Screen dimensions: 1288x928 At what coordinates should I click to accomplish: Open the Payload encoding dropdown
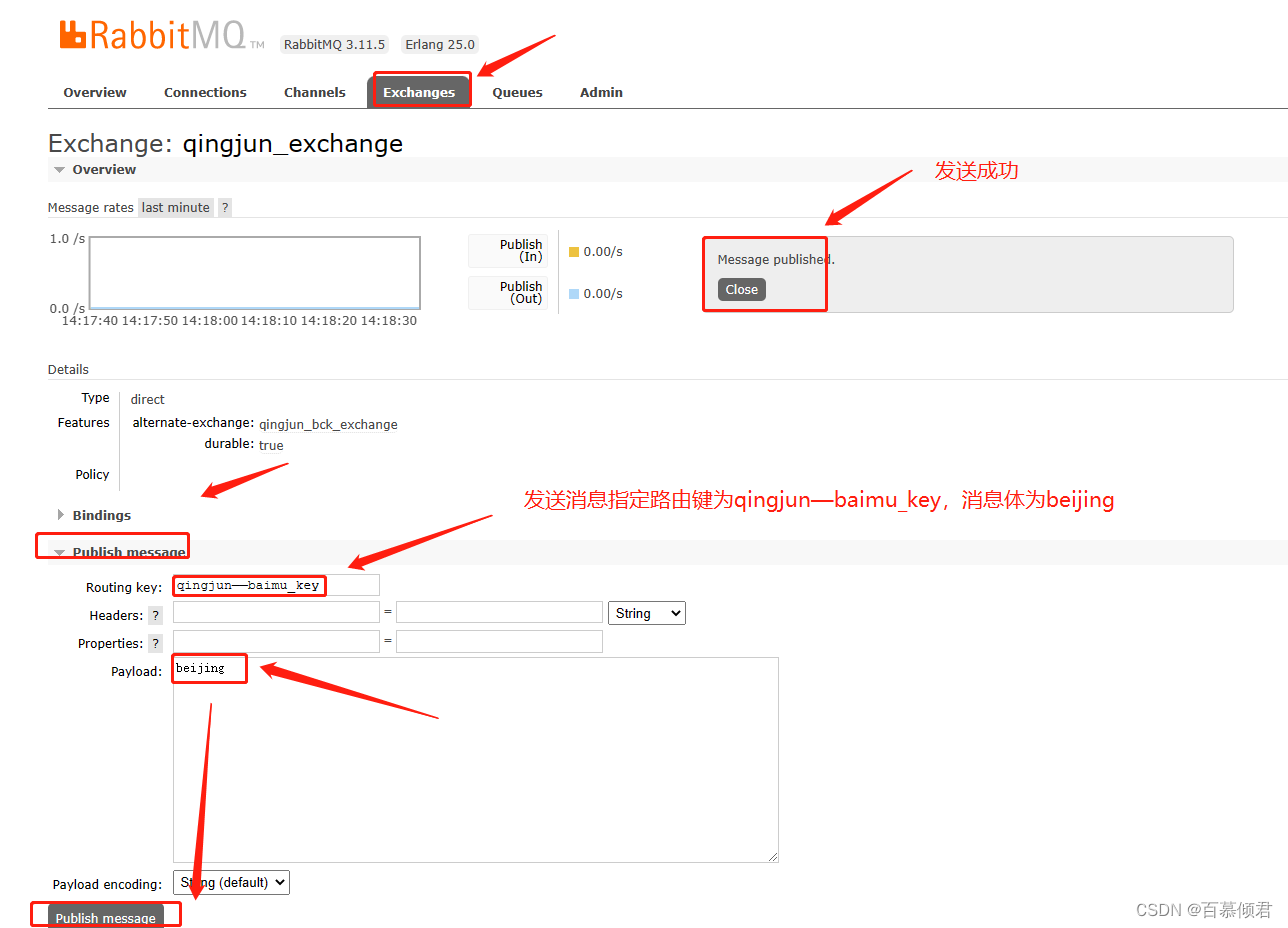point(231,882)
